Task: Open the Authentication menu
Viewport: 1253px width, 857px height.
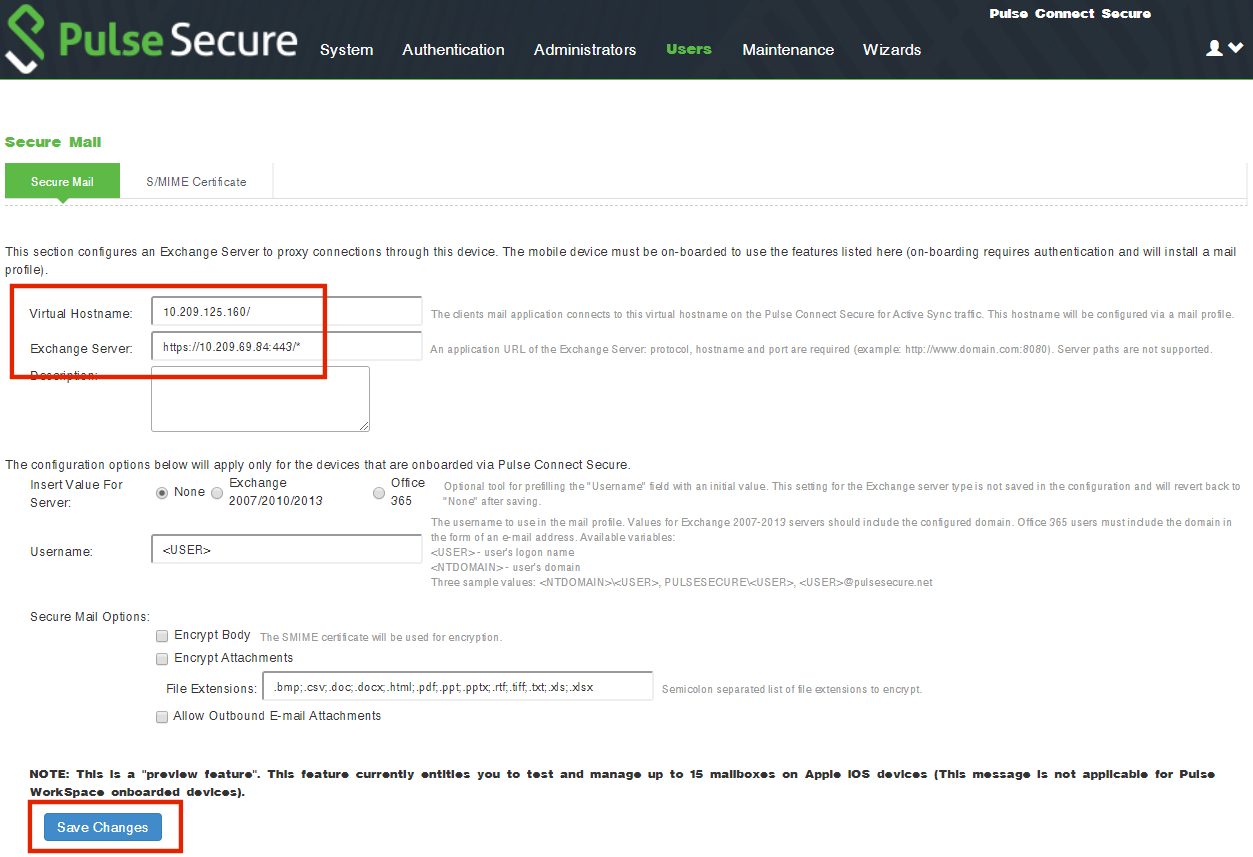Action: (x=453, y=50)
